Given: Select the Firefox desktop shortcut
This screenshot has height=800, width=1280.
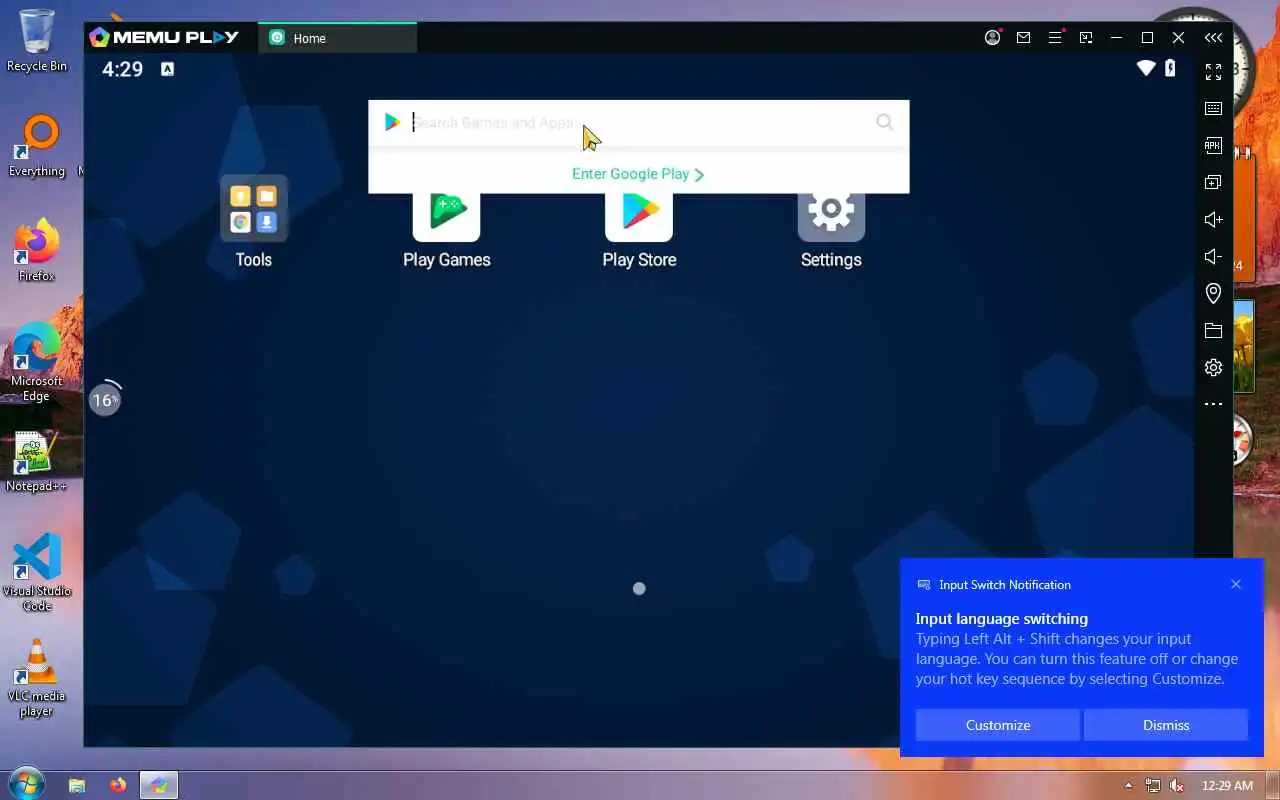Looking at the screenshot, I should [x=37, y=251].
